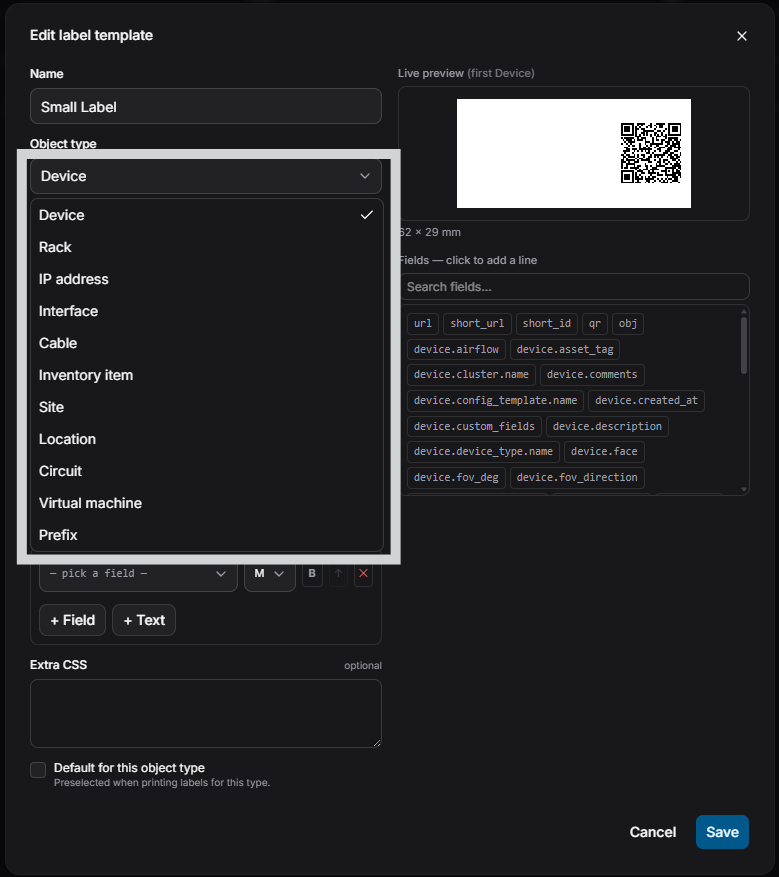Screen dimensions: 779x877
Task: Add the device.config_template.name field
Action: coord(495,400)
